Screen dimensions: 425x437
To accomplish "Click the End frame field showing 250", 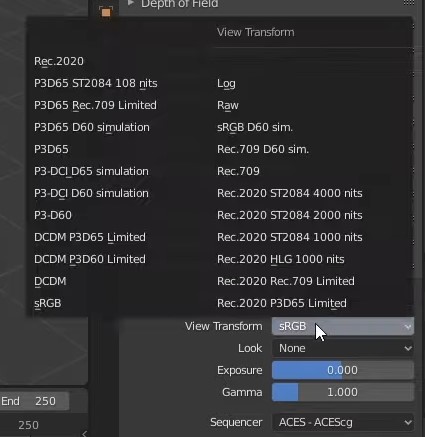I will pyautogui.click(x=34, y=401).
